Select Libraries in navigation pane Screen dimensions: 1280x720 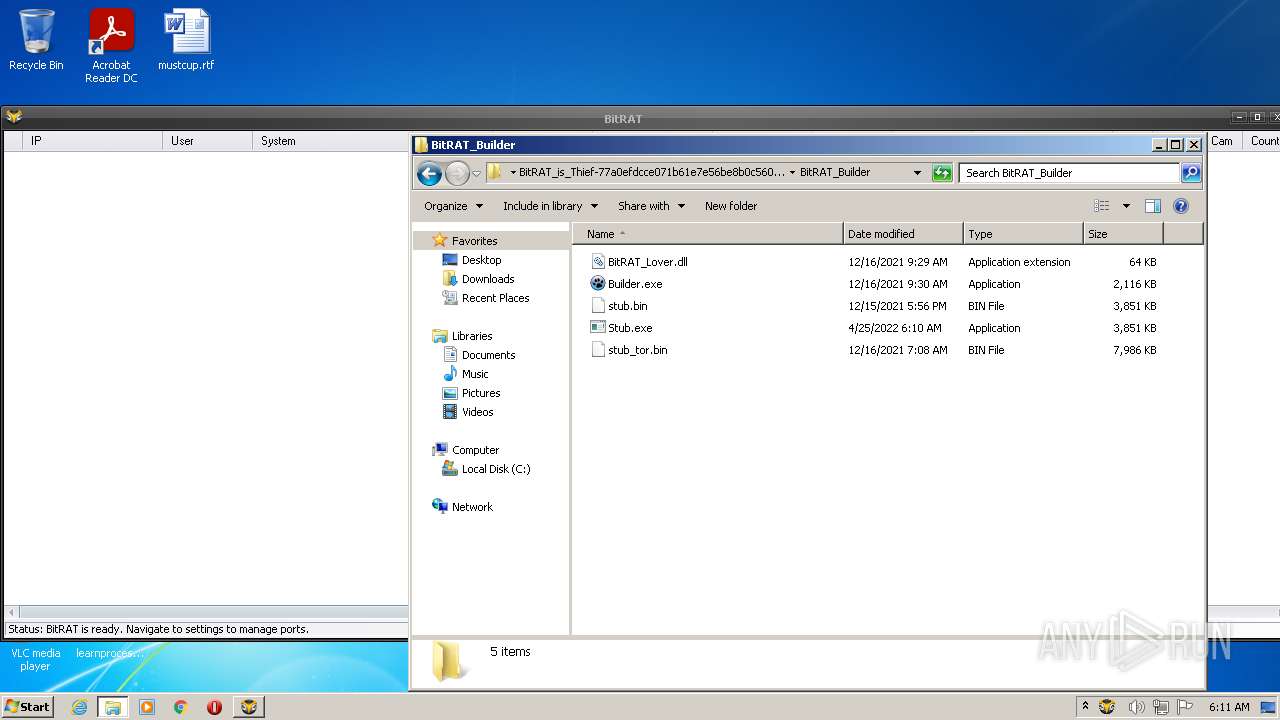point(472,336)
